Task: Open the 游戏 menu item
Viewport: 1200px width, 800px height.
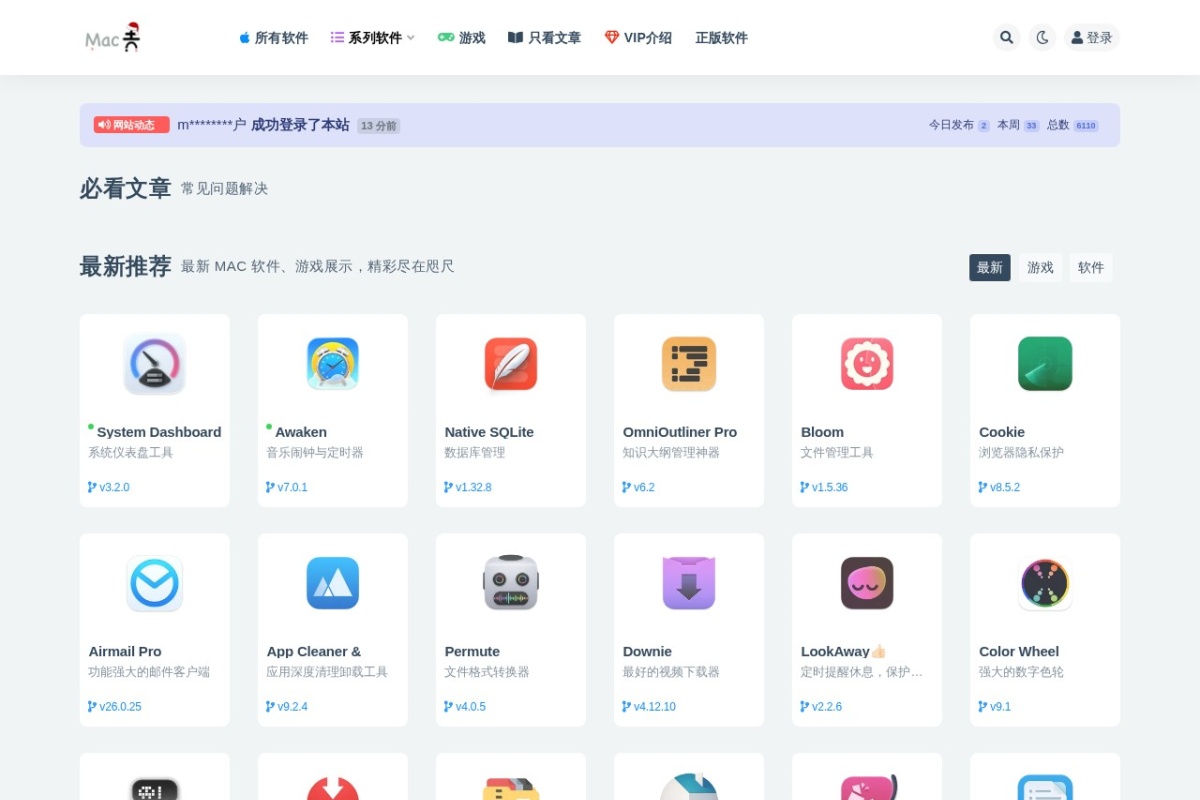Action: click(x=461, y=38)
